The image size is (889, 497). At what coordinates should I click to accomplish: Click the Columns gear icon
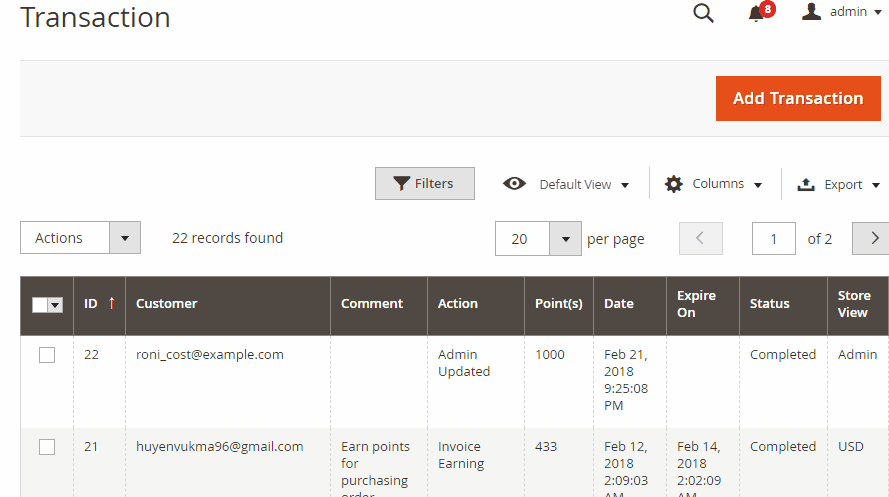(674, 184)
